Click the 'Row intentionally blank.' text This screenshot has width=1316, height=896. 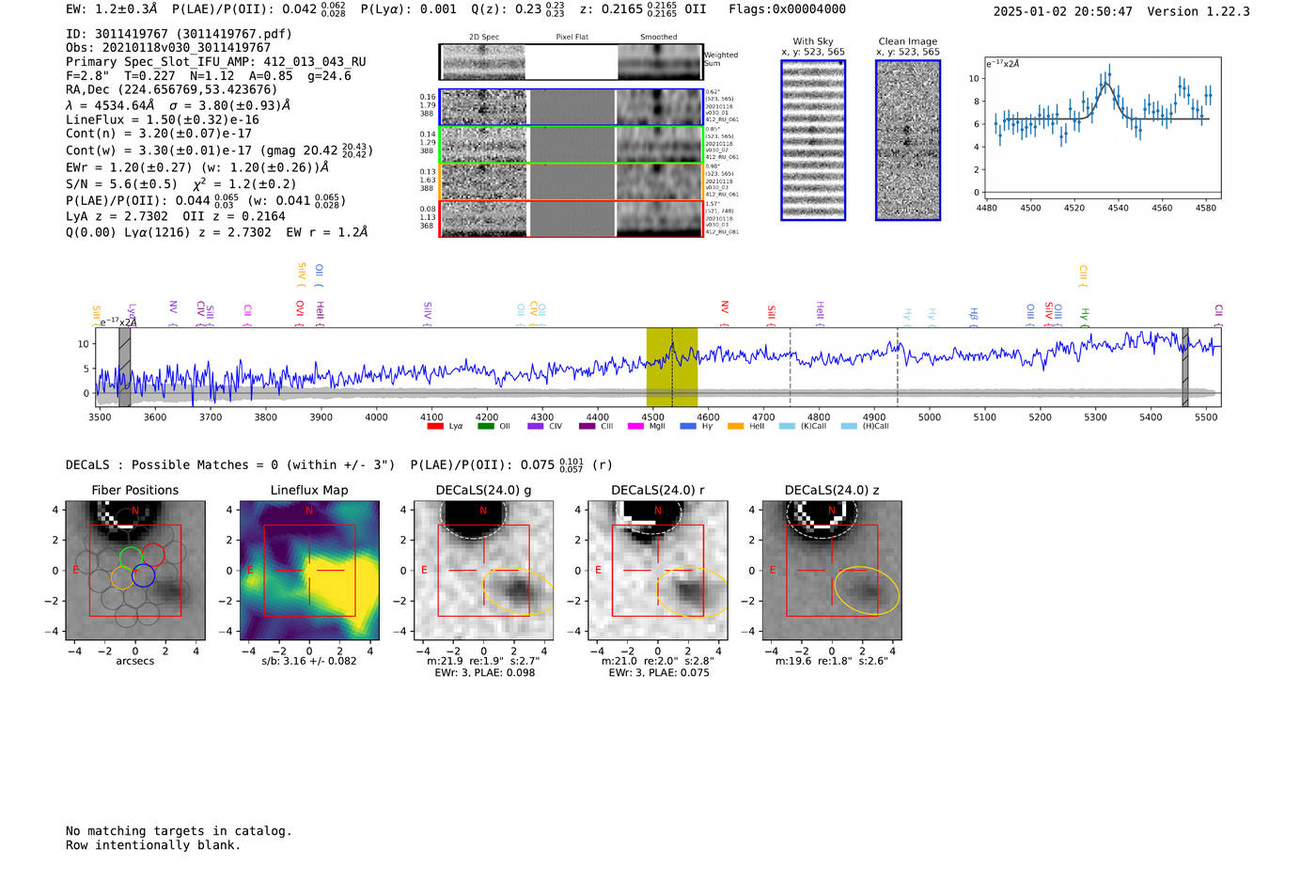tap(153, 845)
